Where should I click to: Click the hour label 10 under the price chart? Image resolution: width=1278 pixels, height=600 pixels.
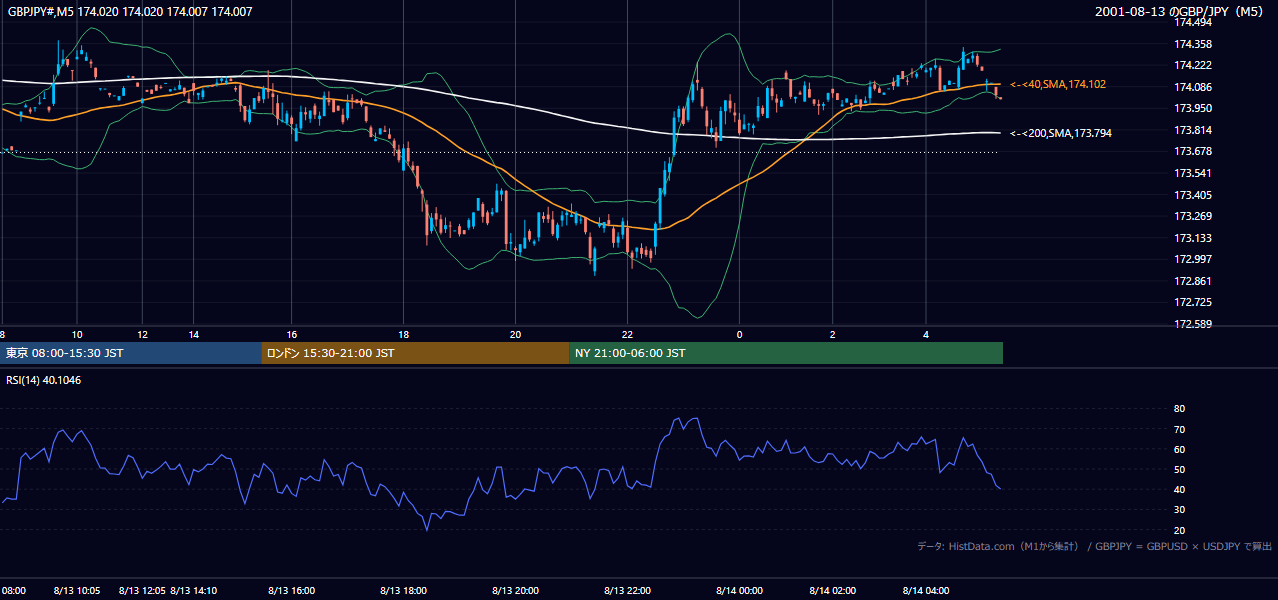pyautogui.click(x=77, y=334)
